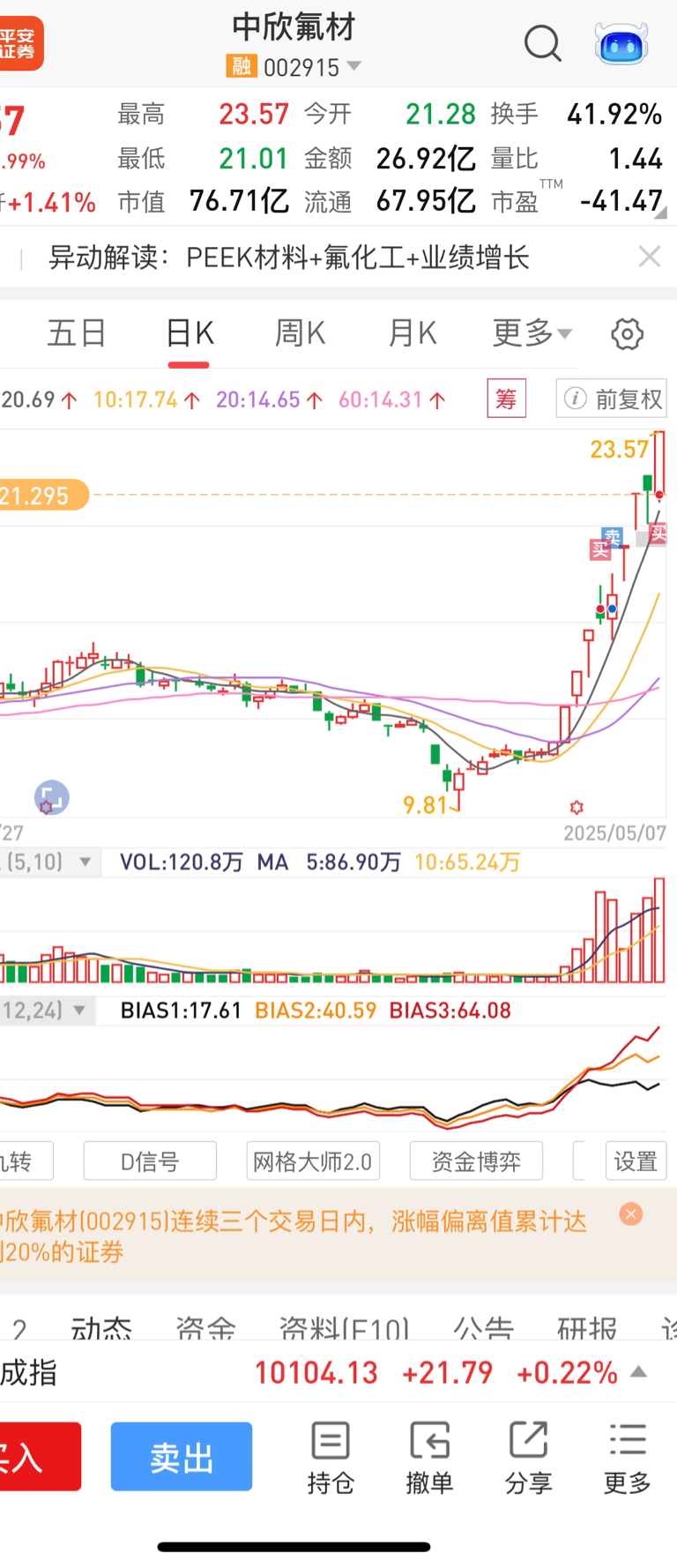
Task: Tap the BIAS3:64.08 readout
Action: 450,1010
